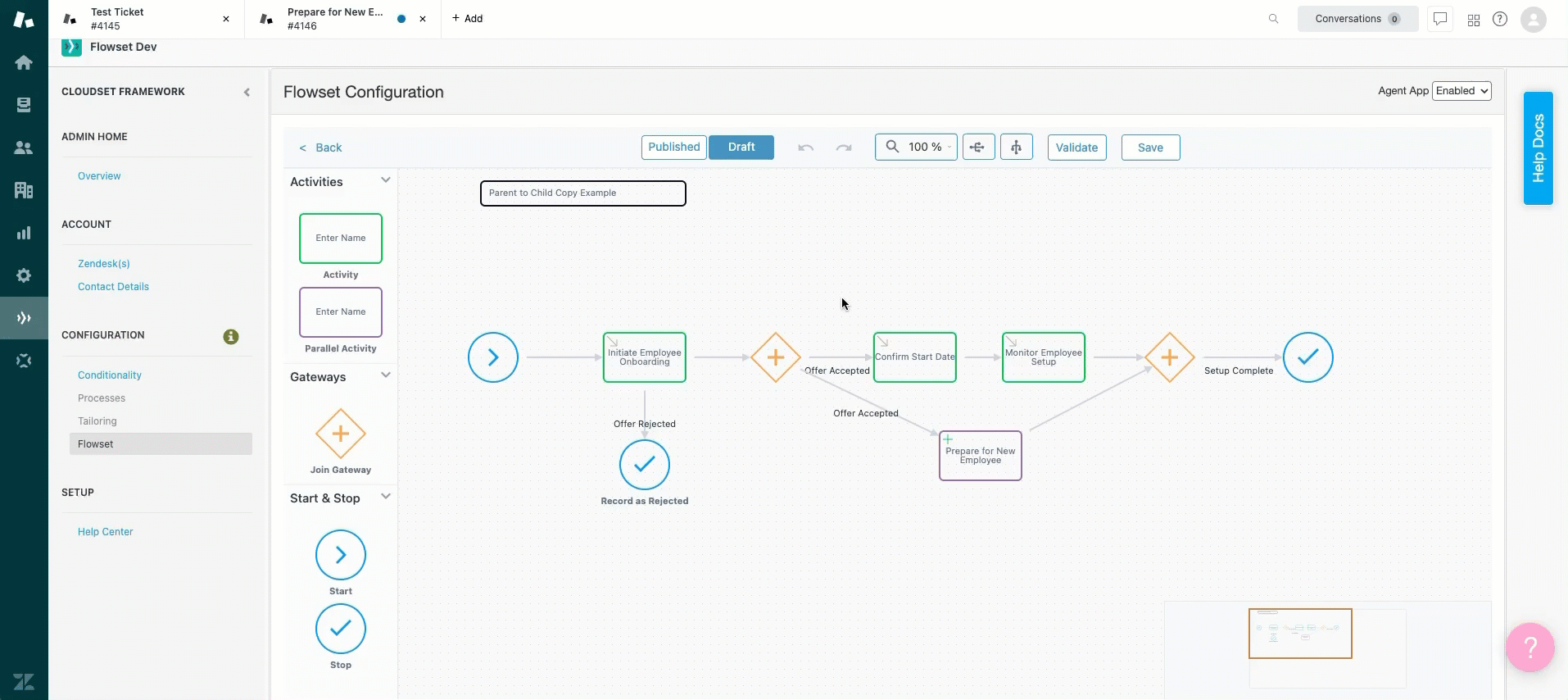
Task: Select the Activity palette box
Action: pos(341,239)
